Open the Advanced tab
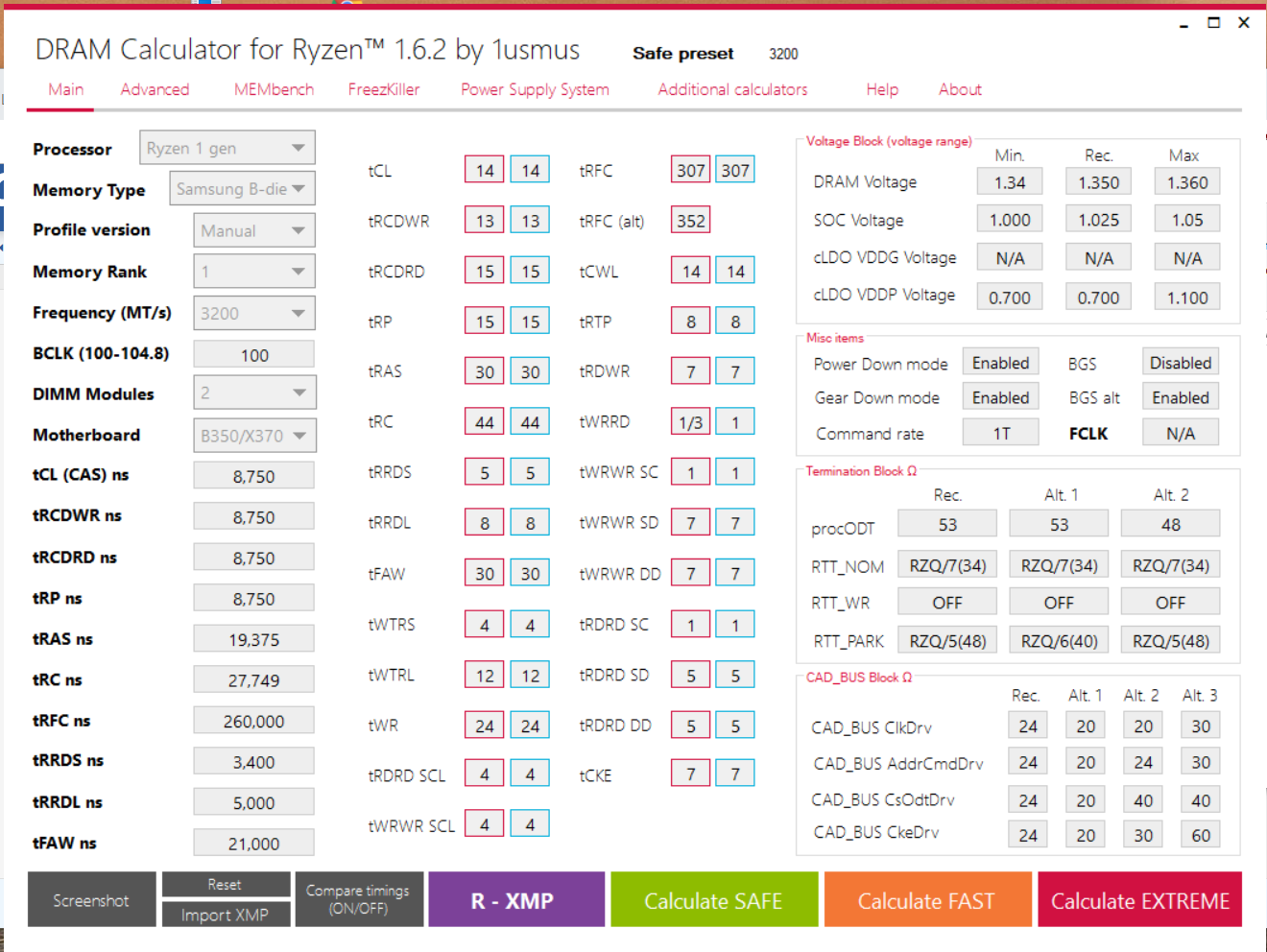The width and height of the screenshot is (1267, 952). point(155,89)
